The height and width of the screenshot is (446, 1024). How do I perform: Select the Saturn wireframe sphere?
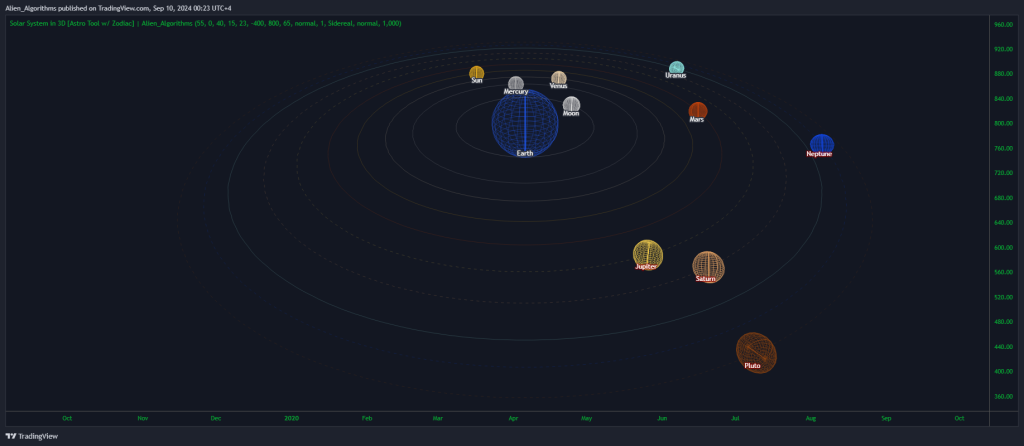click(709, 267)
